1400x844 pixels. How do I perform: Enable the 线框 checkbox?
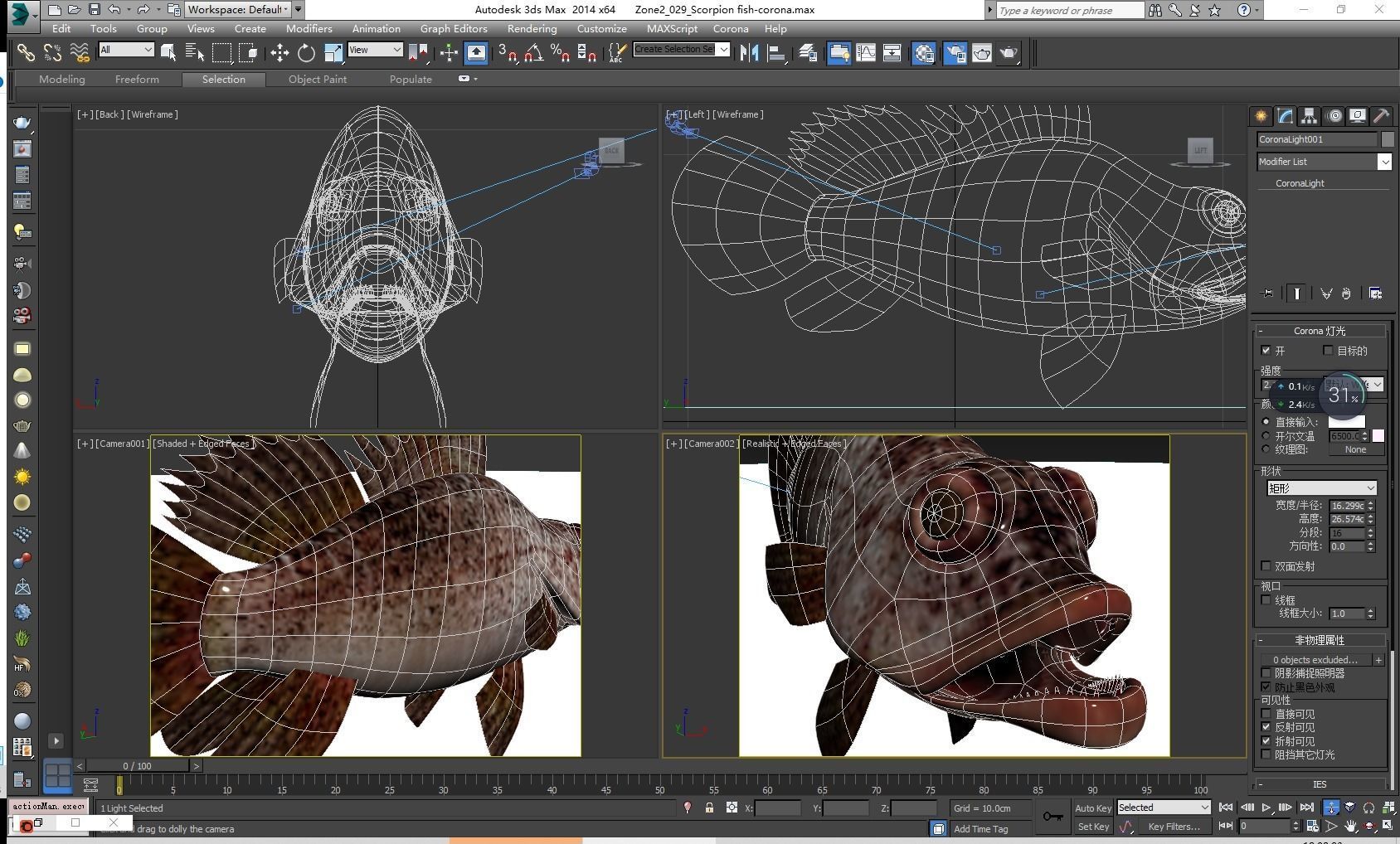(x=1266, y=599)
